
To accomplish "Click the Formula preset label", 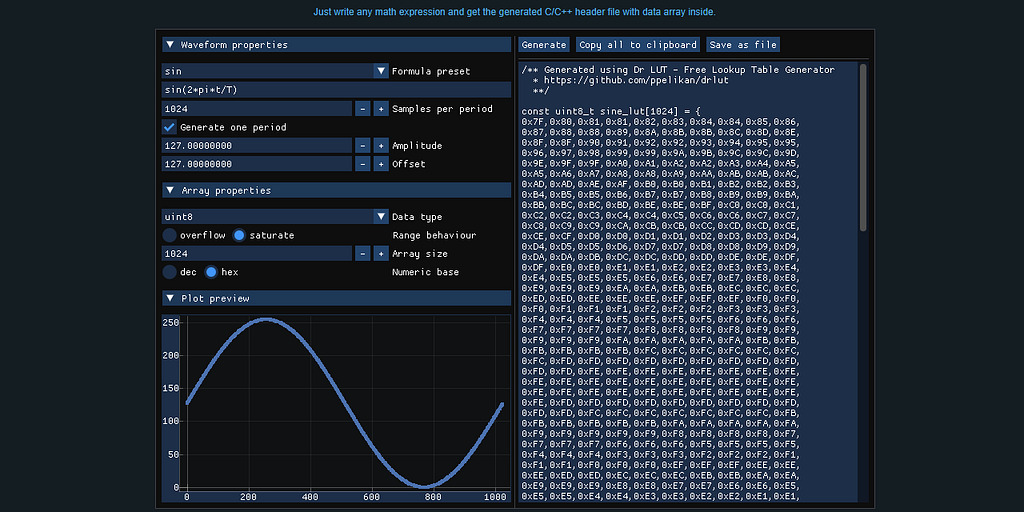I will 431,71.
